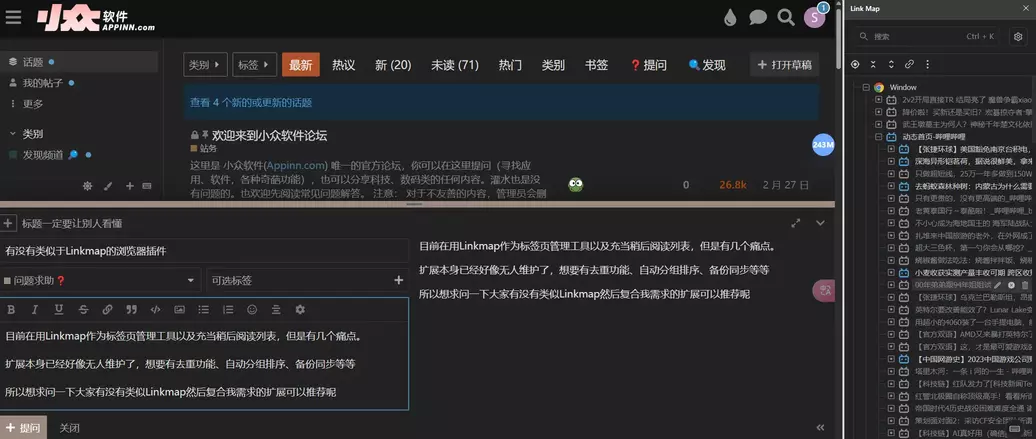Image resolution: width=1036 pixels, height=439 pixels.
Task: Collapse the 类别 section in the sidebar
Action: click(13, 133)
